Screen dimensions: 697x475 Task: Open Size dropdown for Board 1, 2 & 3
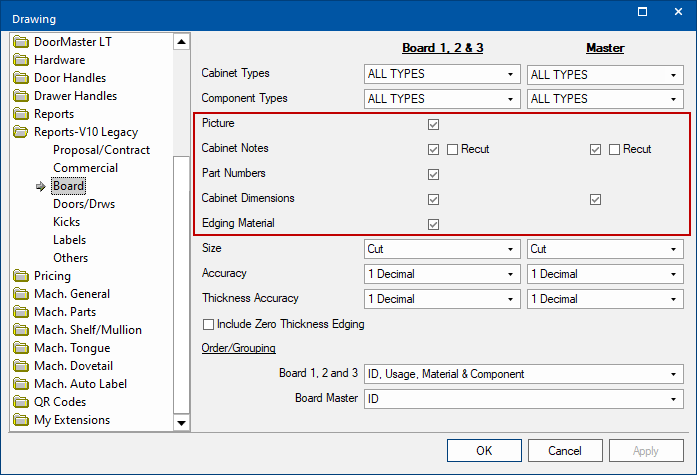pyautogui.click(x=442, y=249)
